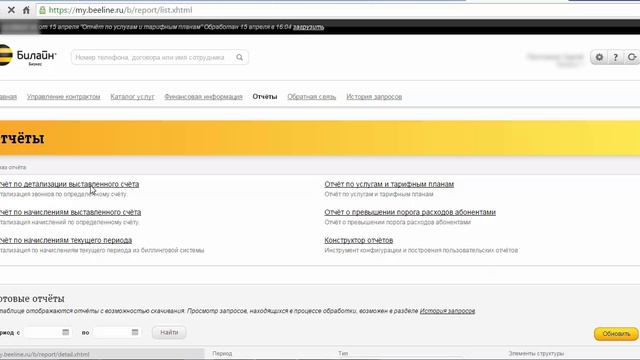Open 'Управление контрактом' menu
Image resolution: width=640 pixels, height=360 pixels.
pos(64,97)
